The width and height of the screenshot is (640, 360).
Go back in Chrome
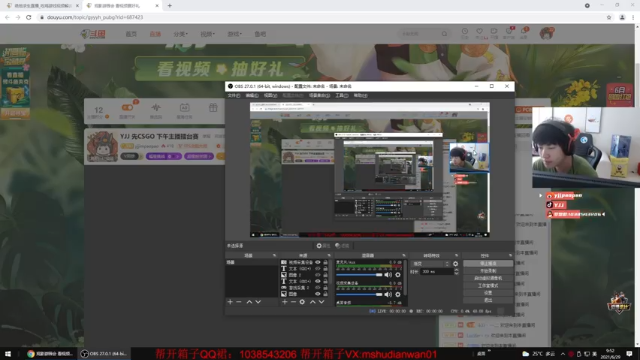(7, 17)
